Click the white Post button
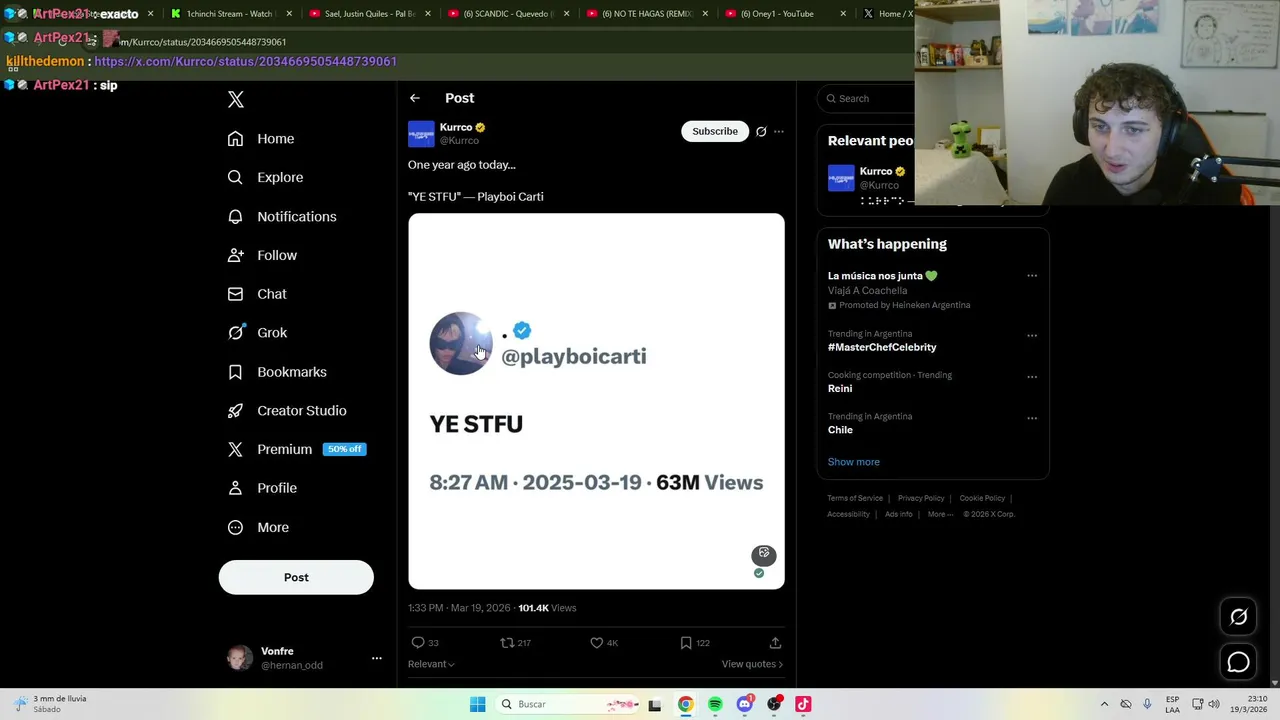 [x=296, y=577]
